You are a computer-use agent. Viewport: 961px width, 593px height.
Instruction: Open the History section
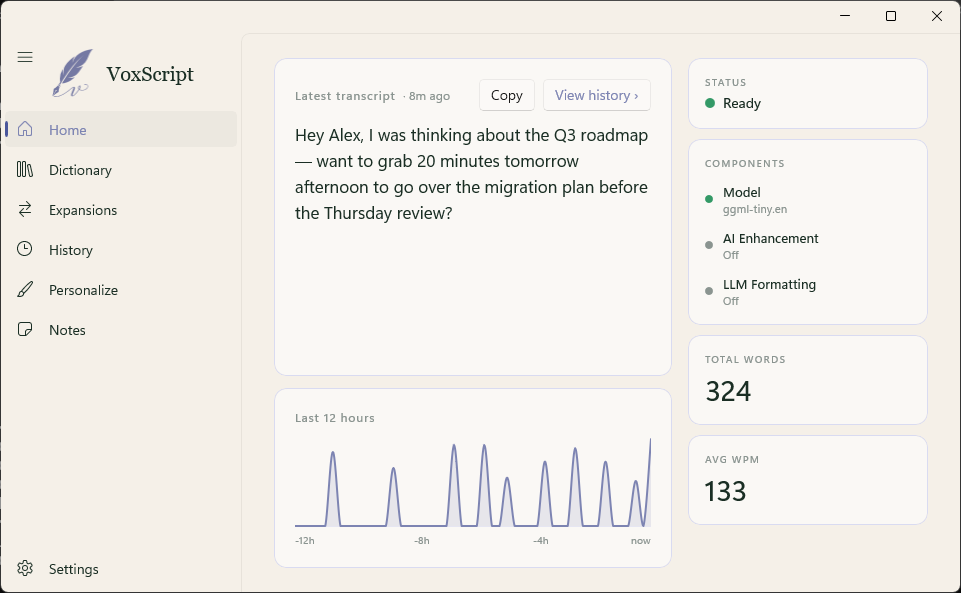click(x=121, y=249)
